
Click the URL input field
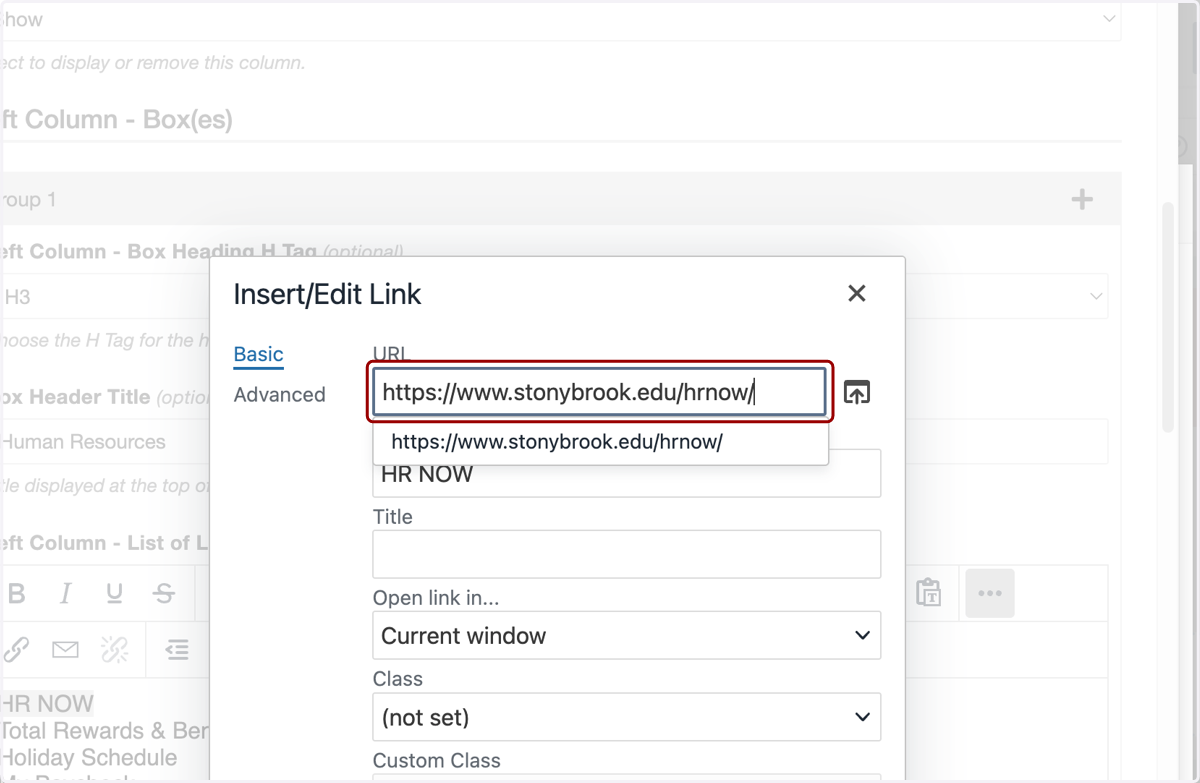[600, 392]
